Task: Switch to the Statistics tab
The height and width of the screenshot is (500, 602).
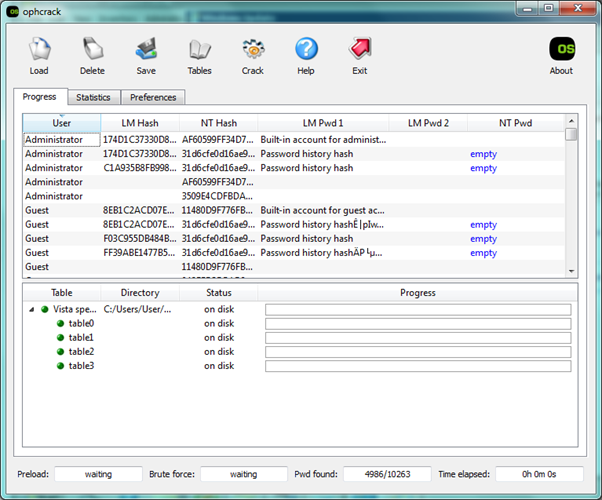Action: pyautogui.click(x=93, y=97)
